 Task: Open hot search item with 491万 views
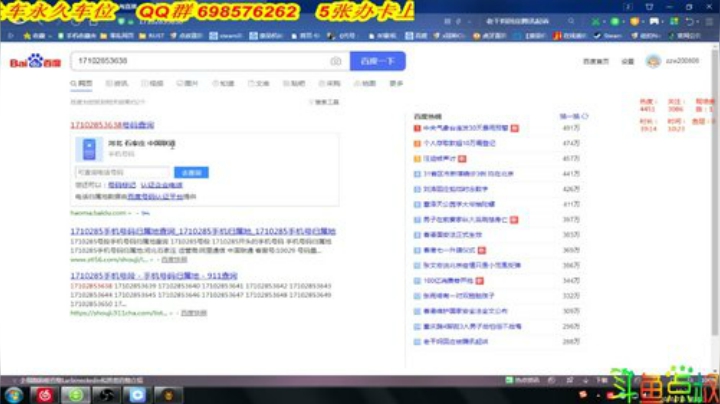click(466, 128)
